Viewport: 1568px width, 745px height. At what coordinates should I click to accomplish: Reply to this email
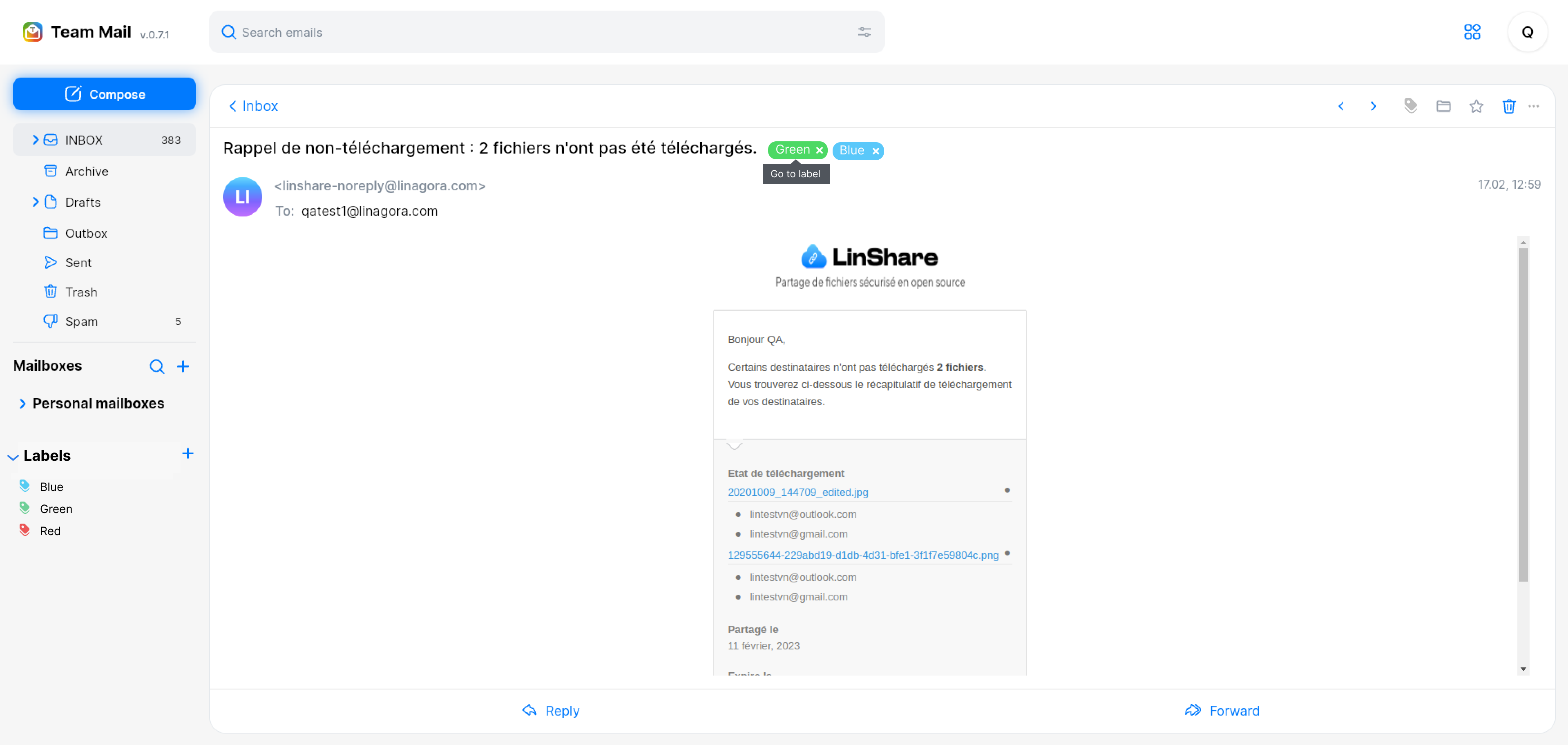(551, 711)
